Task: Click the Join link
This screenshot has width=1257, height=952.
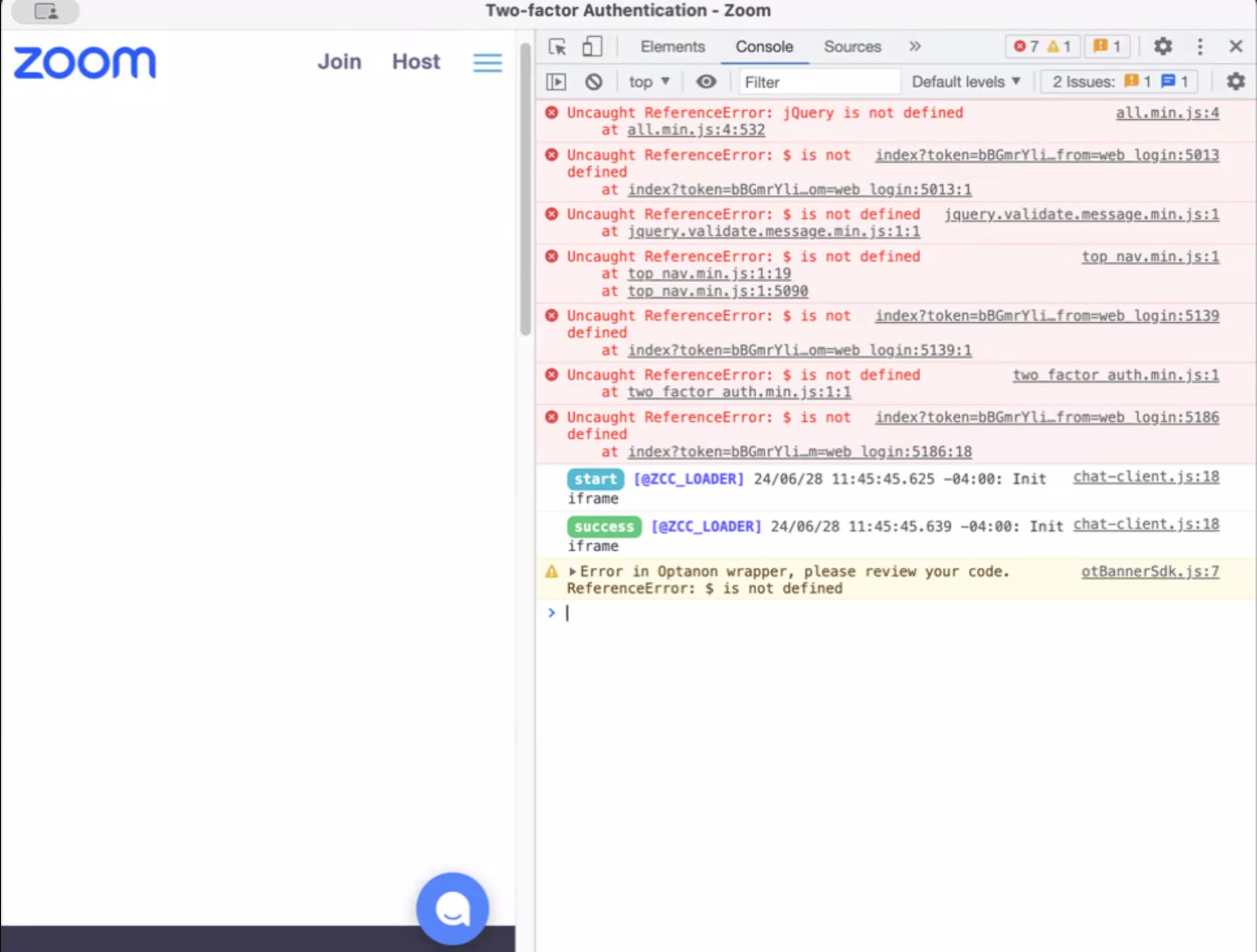Action: coord(339,62)
